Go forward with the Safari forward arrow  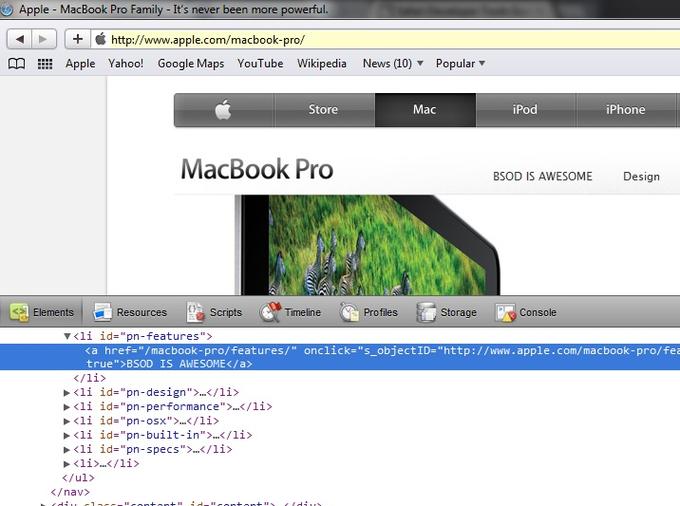pos(43,39)
